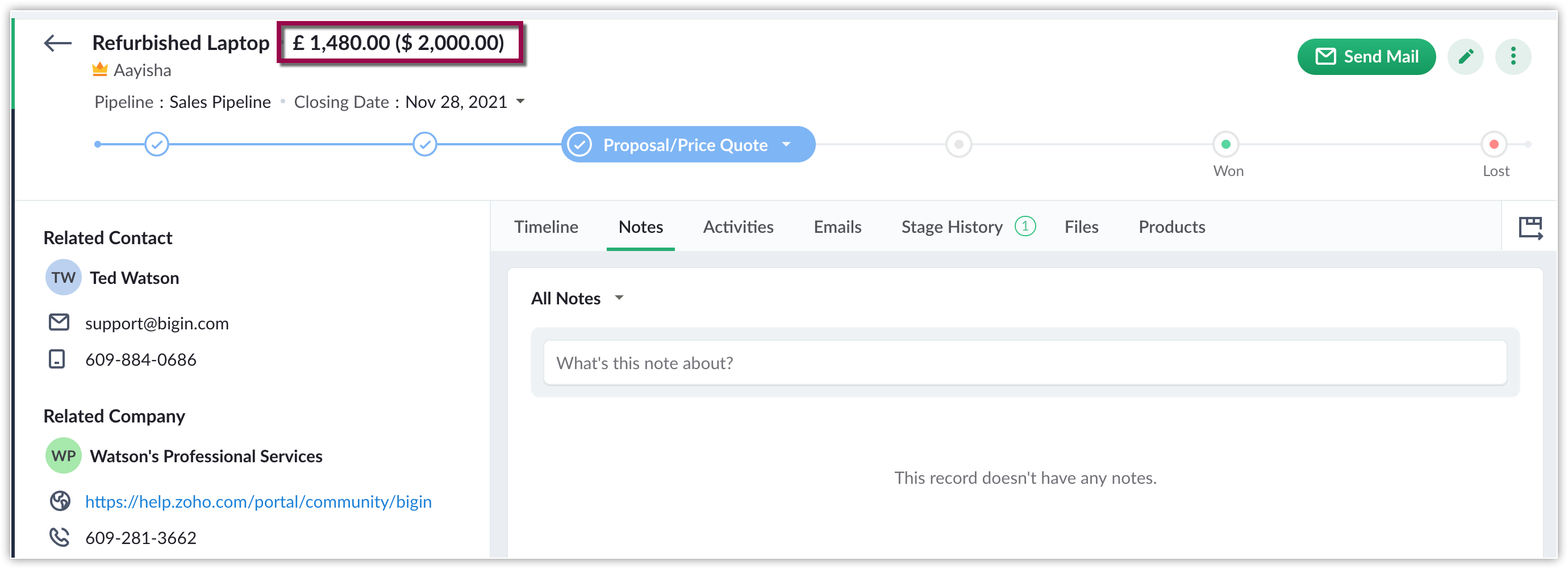
Task: Click the phone handset icon under company
Action: click(x=60, y=537)
